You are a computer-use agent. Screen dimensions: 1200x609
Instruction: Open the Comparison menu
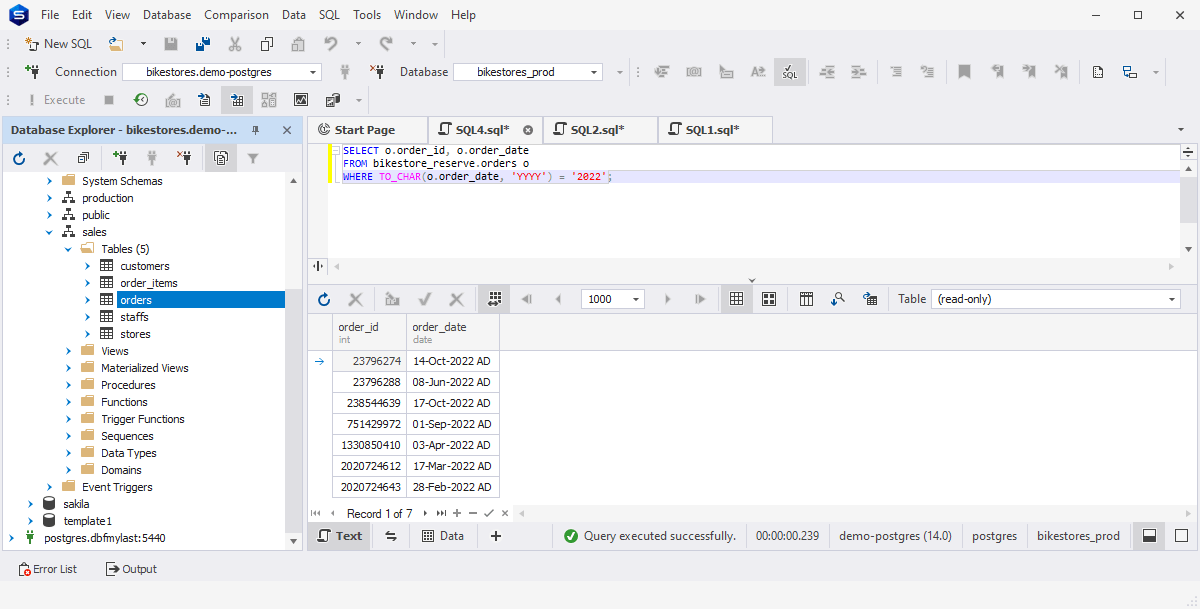236,14
